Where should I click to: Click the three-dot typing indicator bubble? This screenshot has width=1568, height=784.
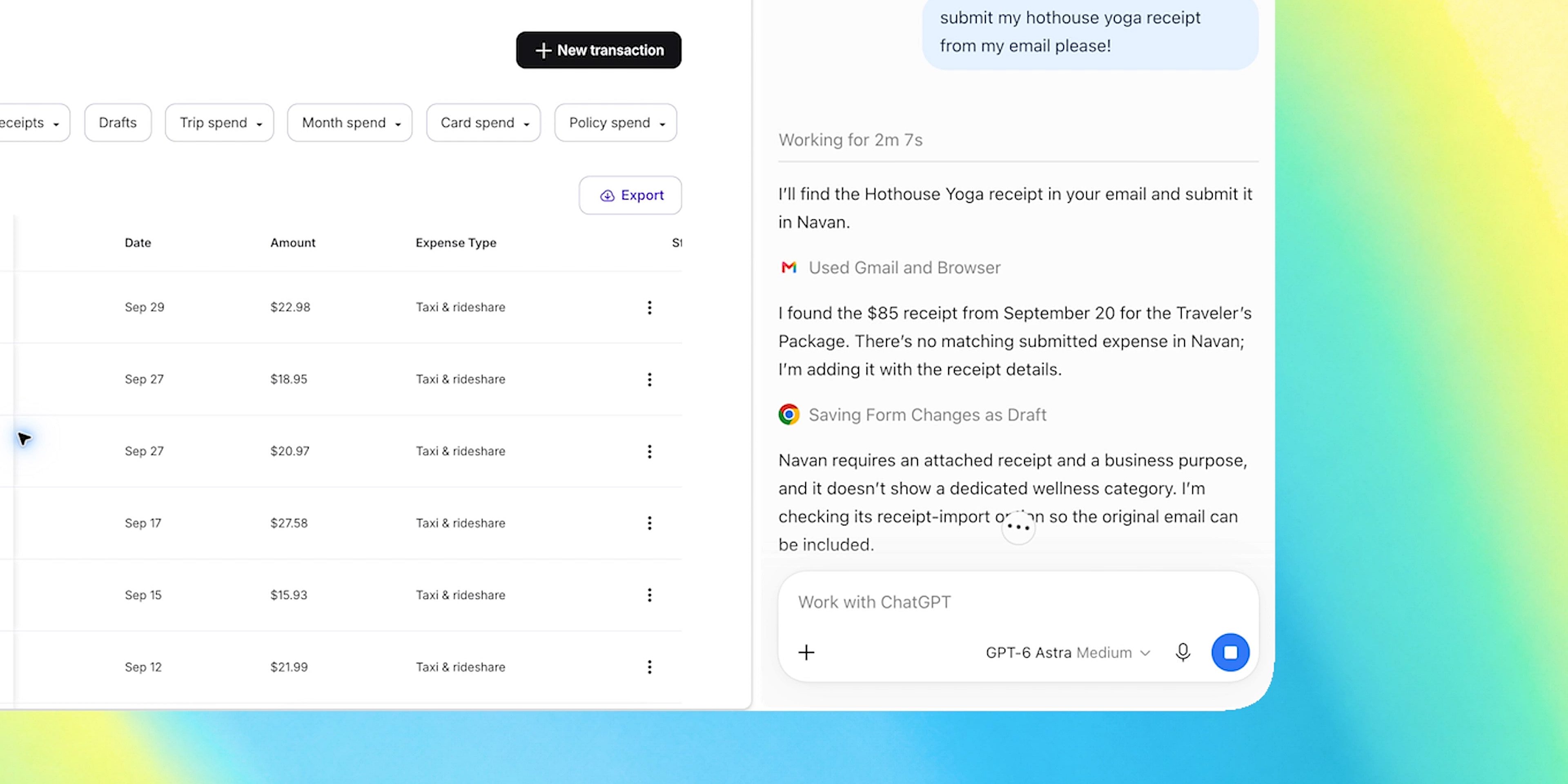[1018, 527]
